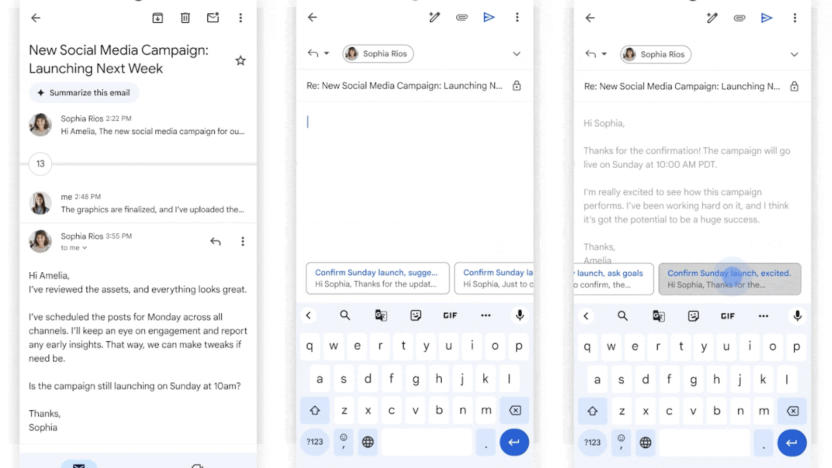Image resolution: width=832 pixels, height=468 pixels.
Task: Tap the reply arrow on Sophia's 3:55 PM message
Action: (215, 241)
